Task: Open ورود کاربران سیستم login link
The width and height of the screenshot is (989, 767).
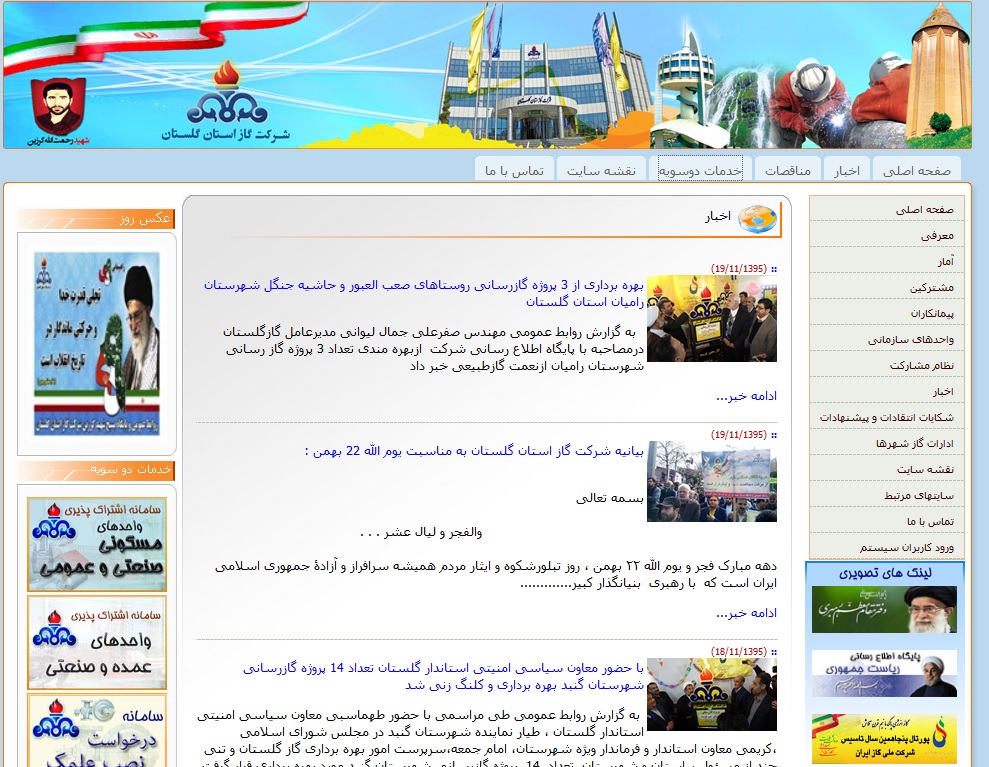Action: click(x=887, y=547)
